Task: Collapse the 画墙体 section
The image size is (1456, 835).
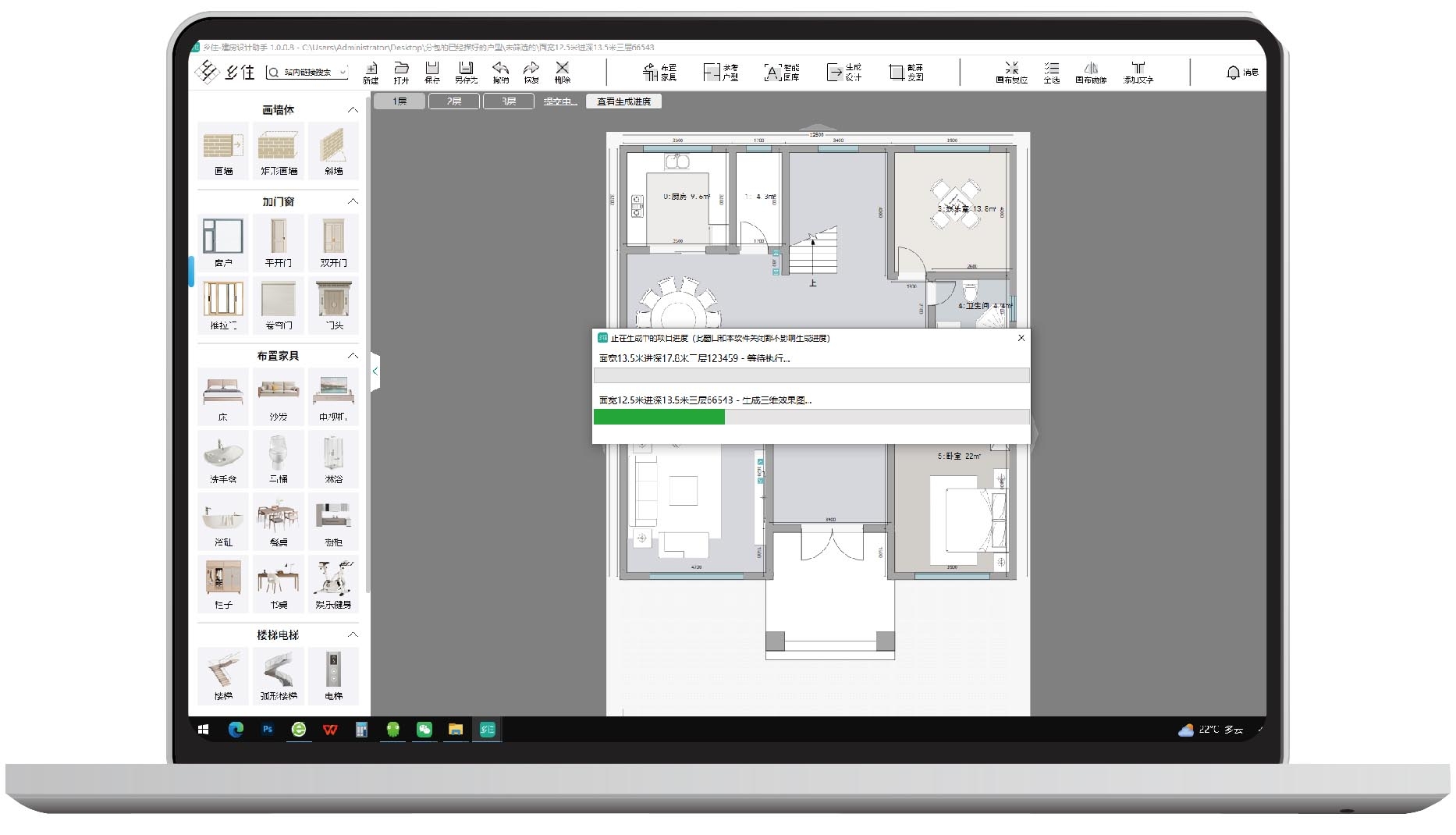Action: (353, 110)
